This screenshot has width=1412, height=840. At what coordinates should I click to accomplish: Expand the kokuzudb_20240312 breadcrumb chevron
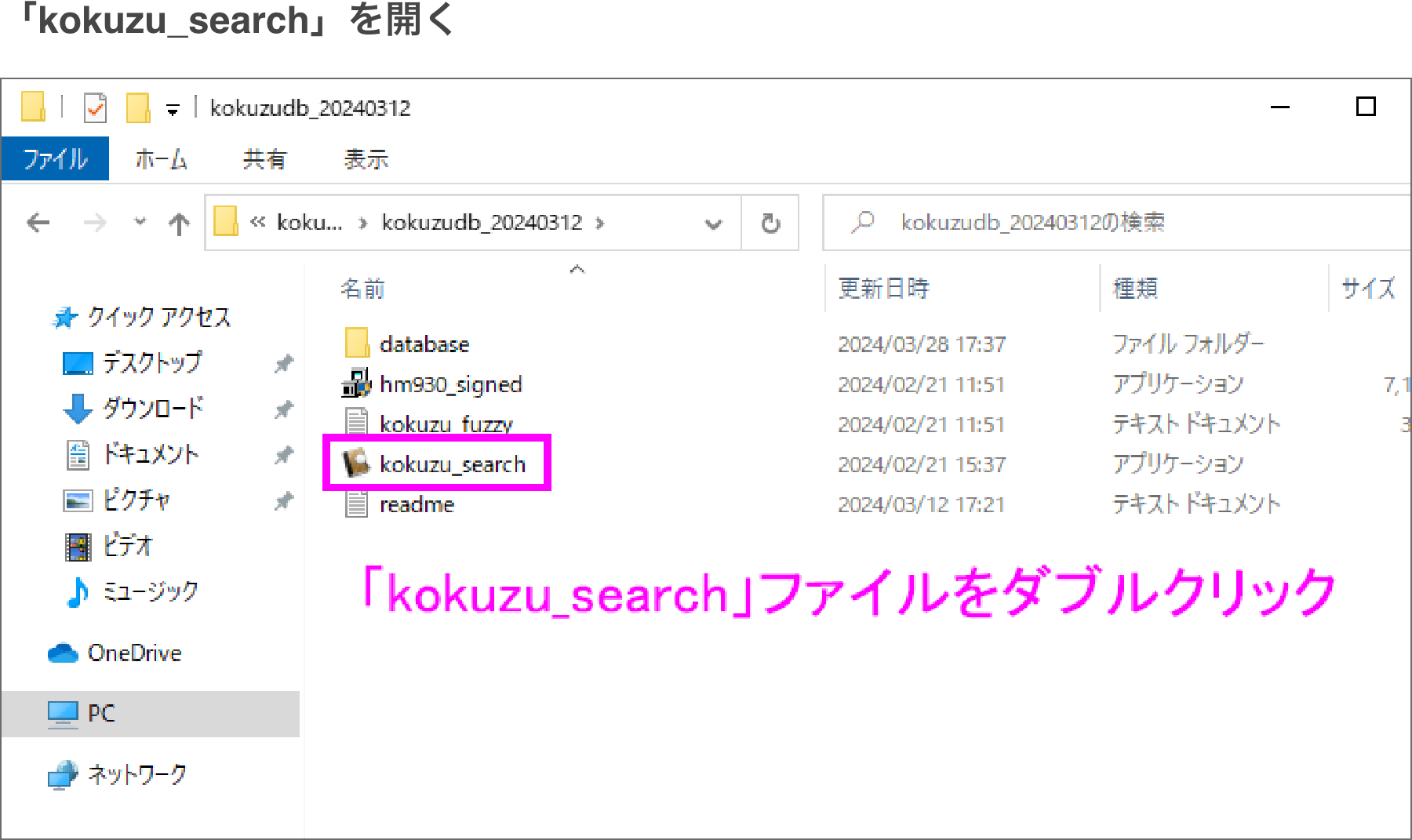600,223
